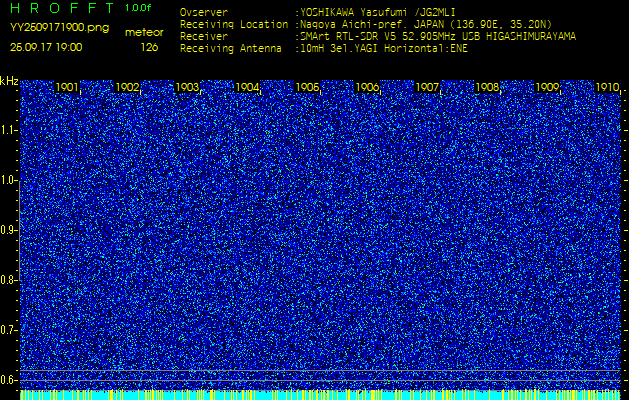Click the Receiving Location field label
The width and height of the screenshot is (629, 400).
(234, 24)
